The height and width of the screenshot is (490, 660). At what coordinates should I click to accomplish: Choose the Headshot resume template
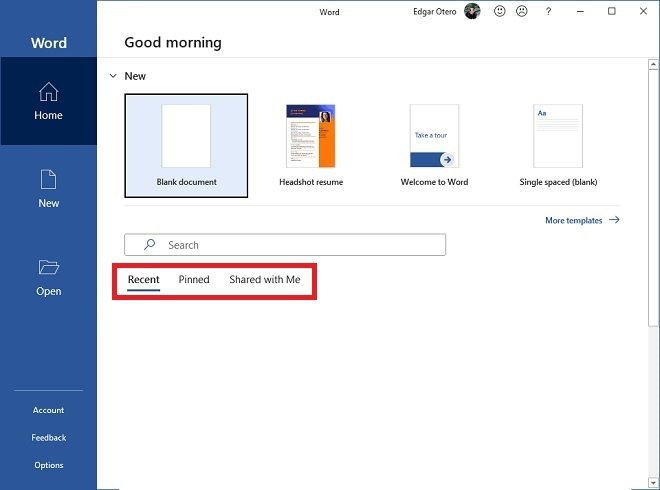tap(311, 146)
